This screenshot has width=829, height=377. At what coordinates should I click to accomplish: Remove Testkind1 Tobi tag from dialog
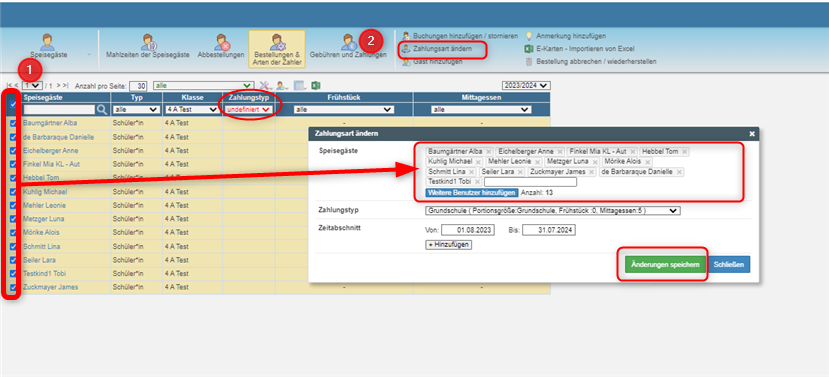tap(477, 182)
